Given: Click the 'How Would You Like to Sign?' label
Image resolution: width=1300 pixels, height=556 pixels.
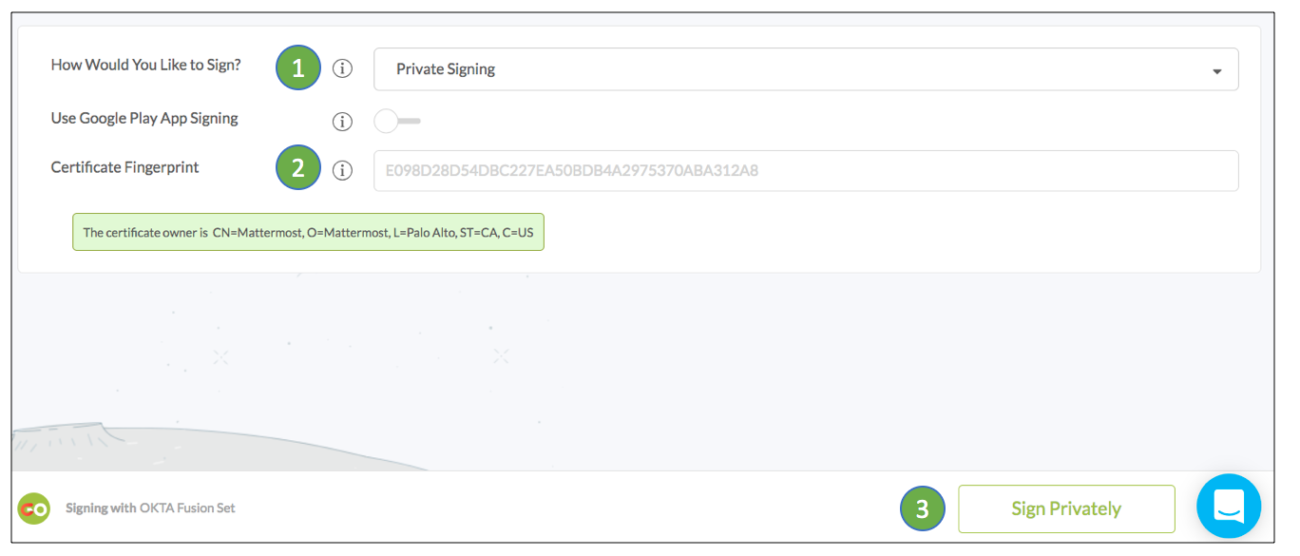Looking at the screenshot, I should [x=146, y=65].
